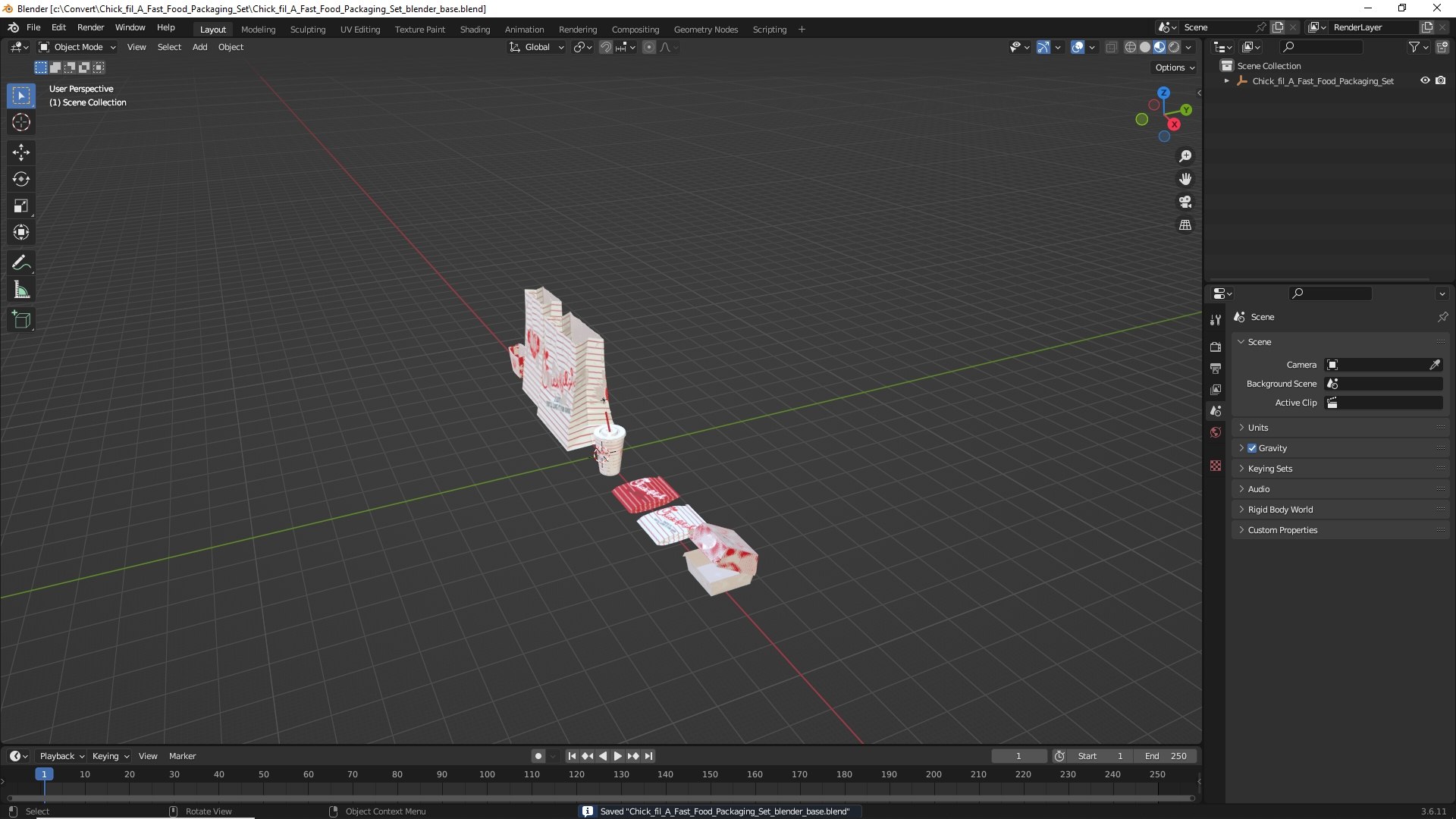Screen dimensions: 1456x819
Task: Open the viewport Options dropdown
Action: [x=1175, y=67]
